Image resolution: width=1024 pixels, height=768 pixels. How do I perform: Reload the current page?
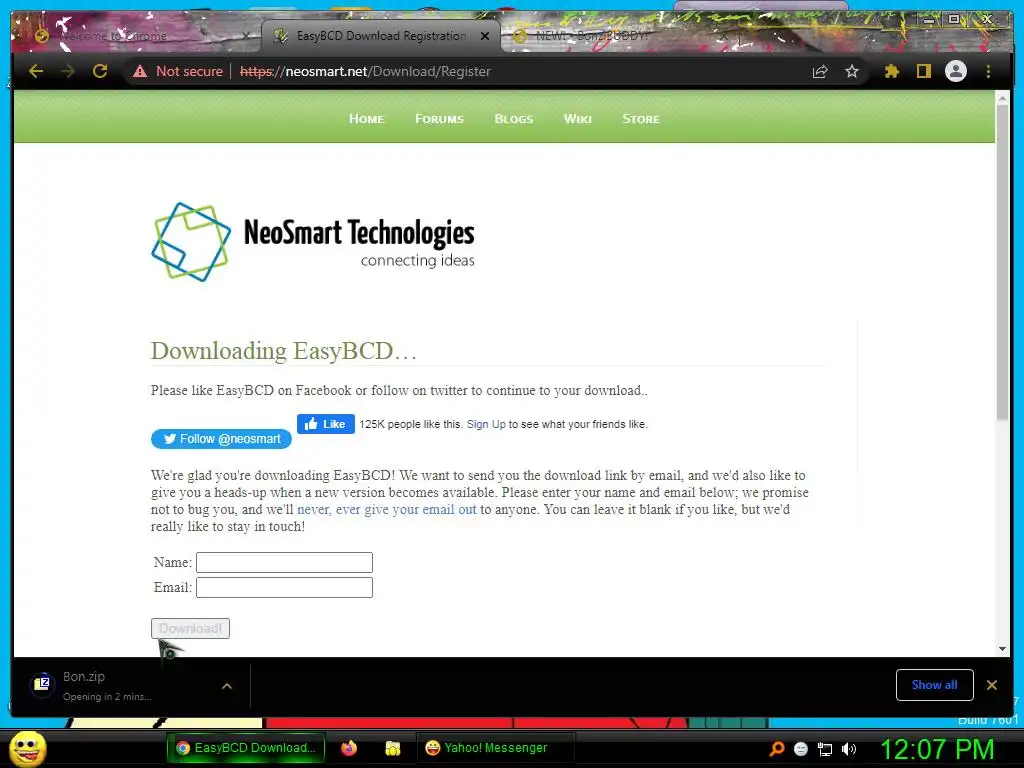(100, 71)
